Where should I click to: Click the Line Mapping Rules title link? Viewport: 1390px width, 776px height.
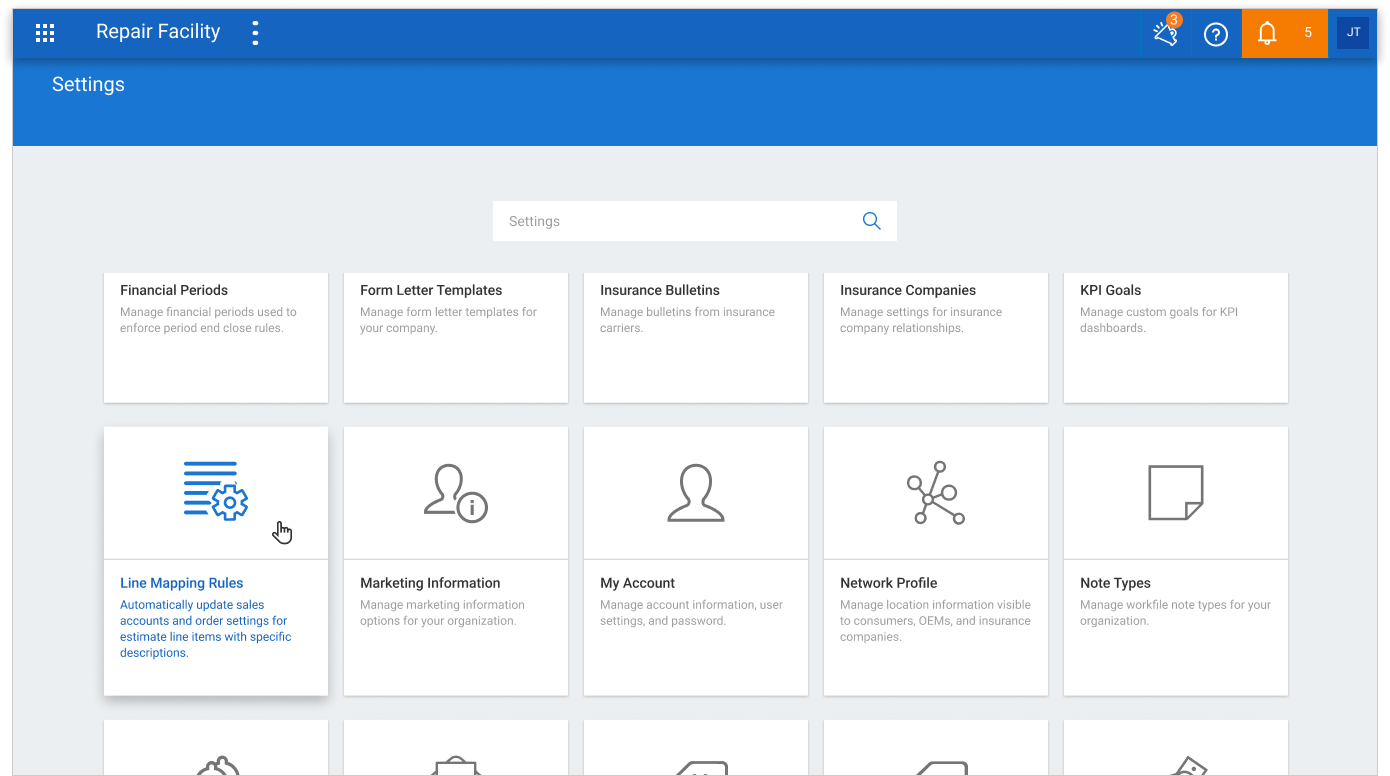point(182,583)
